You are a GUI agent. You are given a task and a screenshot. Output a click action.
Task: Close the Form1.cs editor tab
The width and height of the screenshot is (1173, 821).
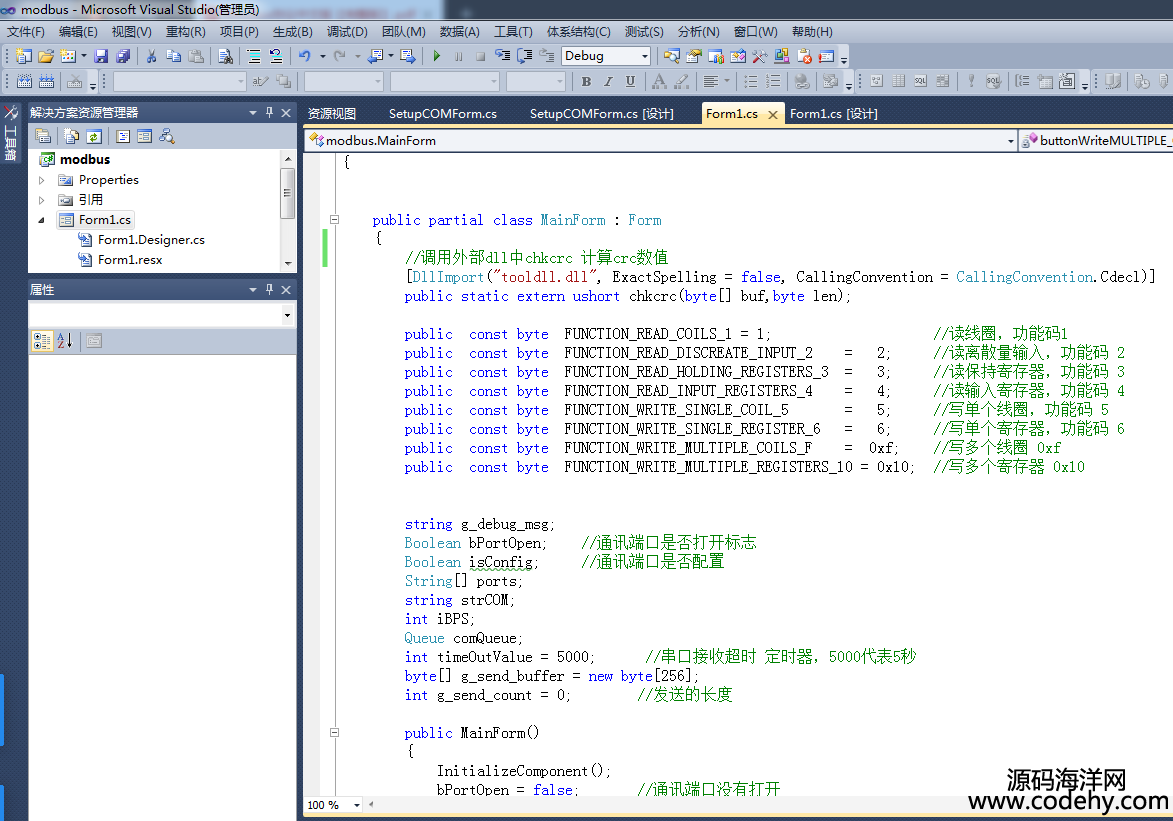tap(772, 114)
